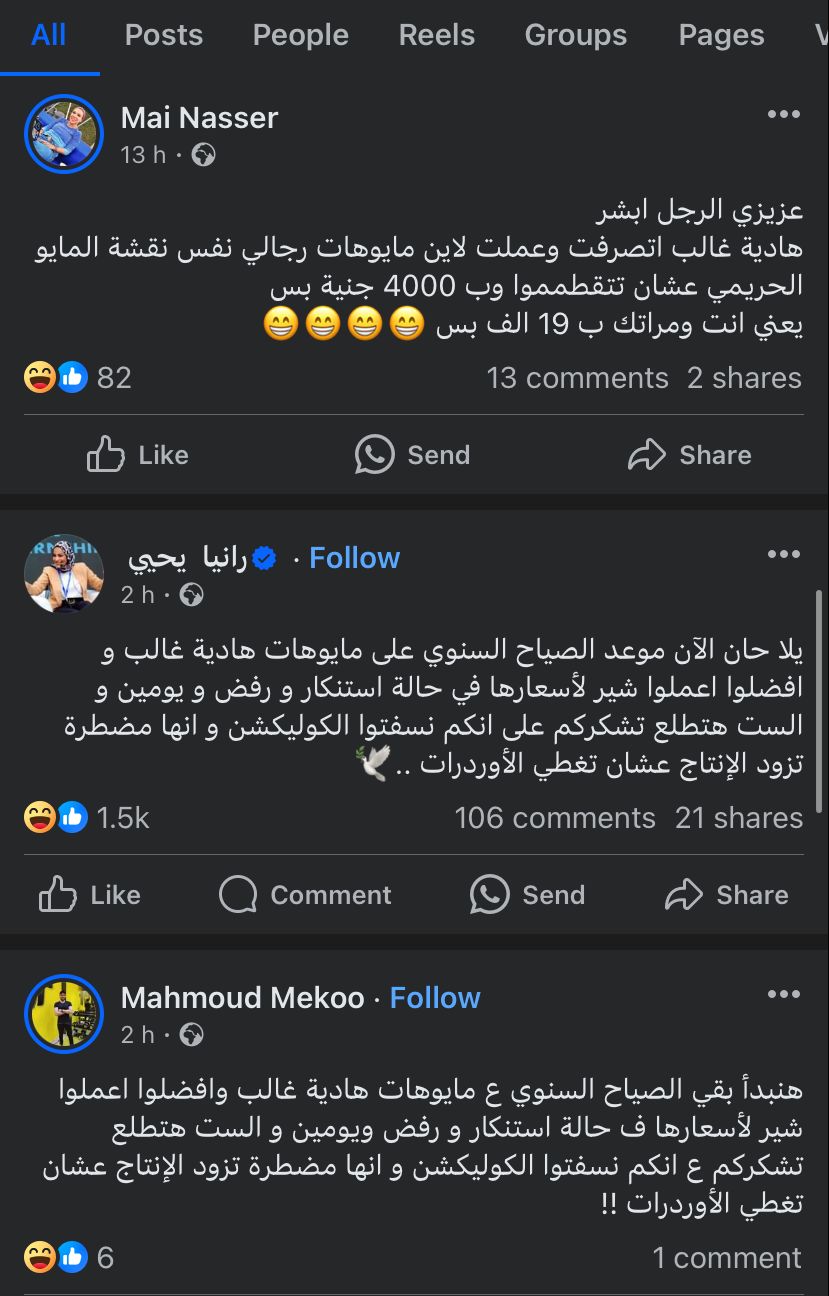Switch to the Reels tab
This screenshot has width=829, height=1296.
(437, 36)
